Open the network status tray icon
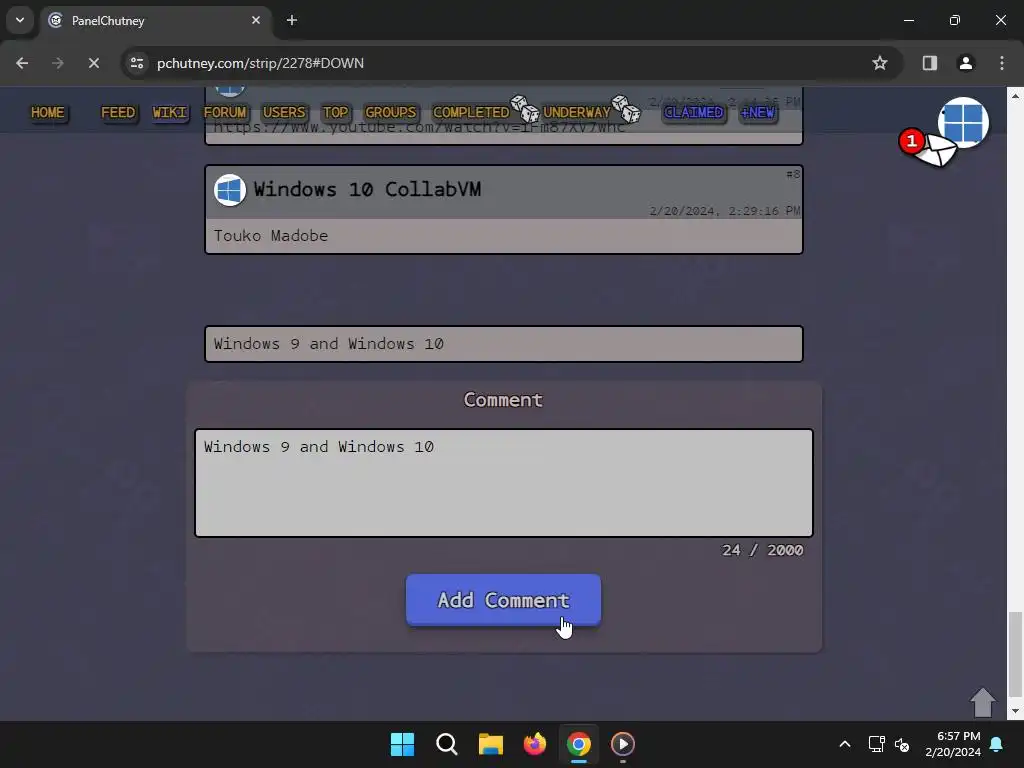This screenshot has width=1024, height=768. click(876, 744)
